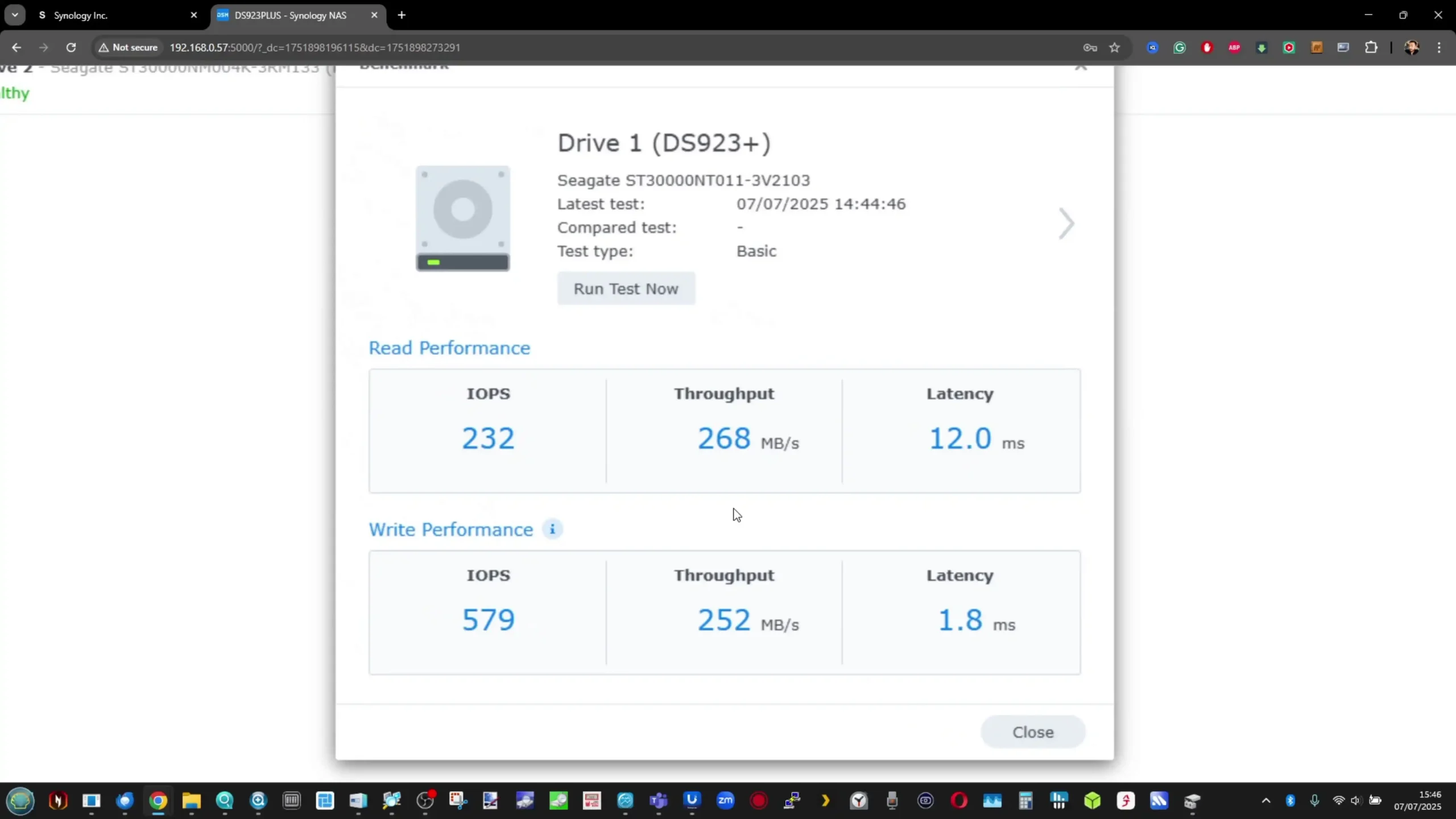Click the Read Performance heading
1456x819 pixels.
tap(449, 348)
